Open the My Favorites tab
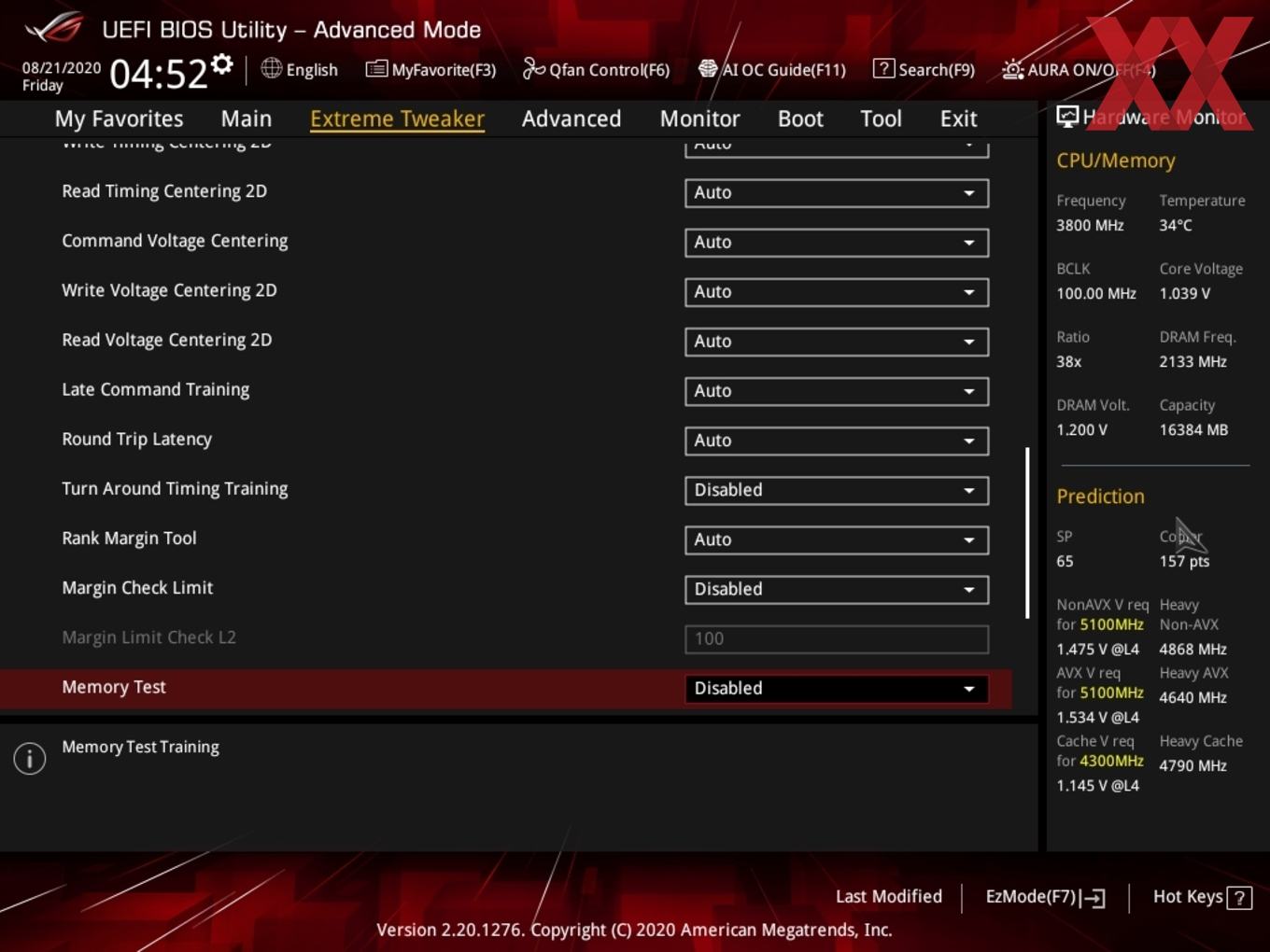1270x952 pixels. (119, 119)
